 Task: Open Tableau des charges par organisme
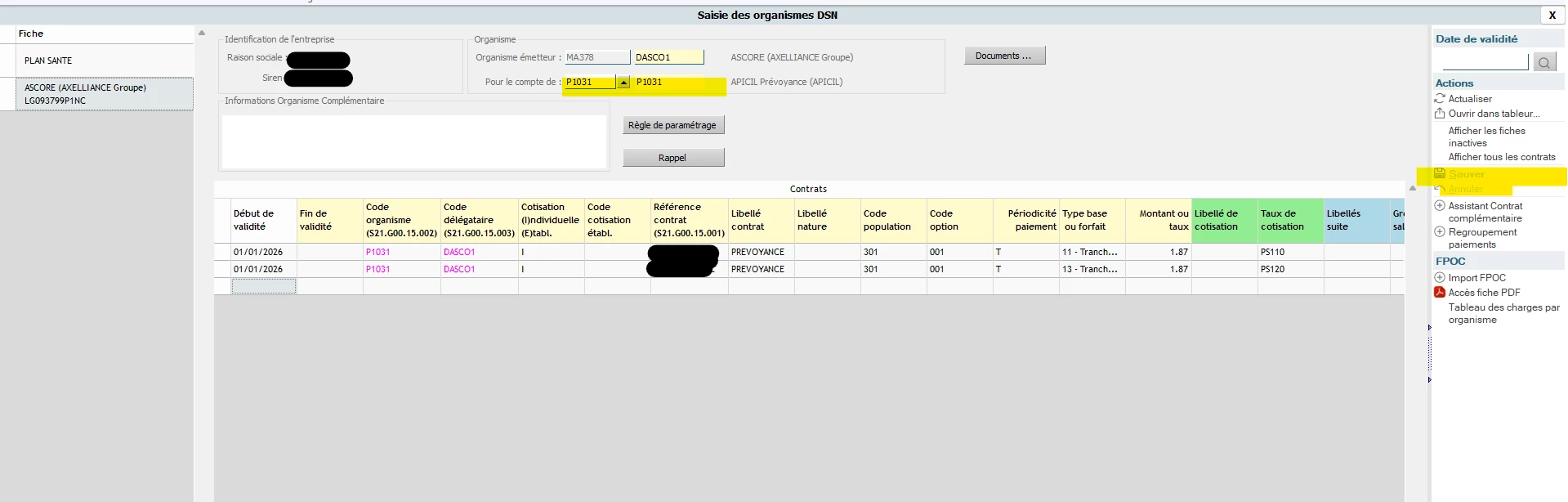(x=1503, y=313)
